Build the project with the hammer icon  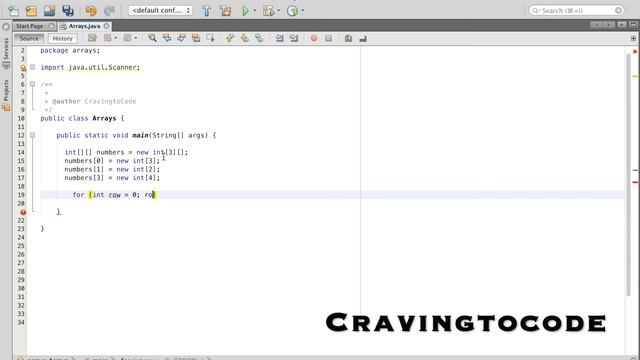pyautogui.click(x=207, y=11)
